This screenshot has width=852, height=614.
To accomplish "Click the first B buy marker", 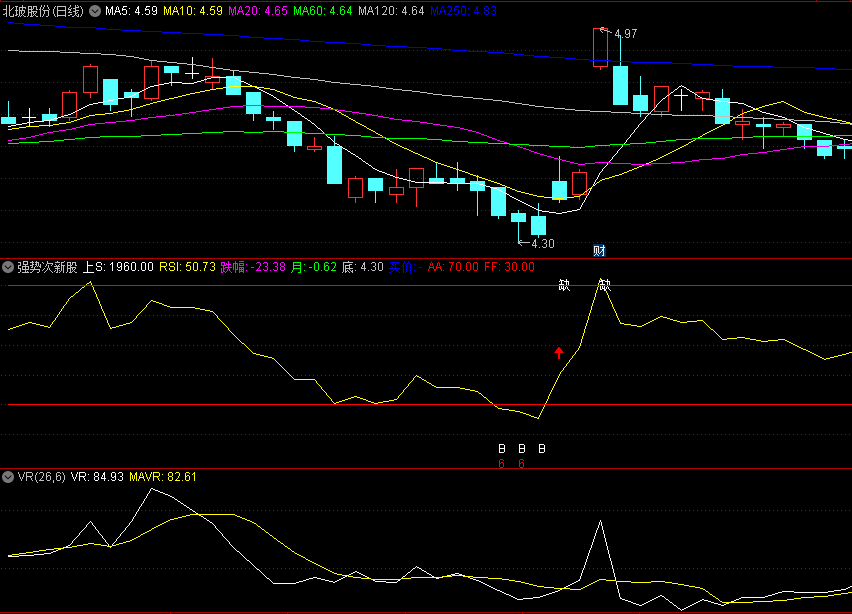I will 502,449.
